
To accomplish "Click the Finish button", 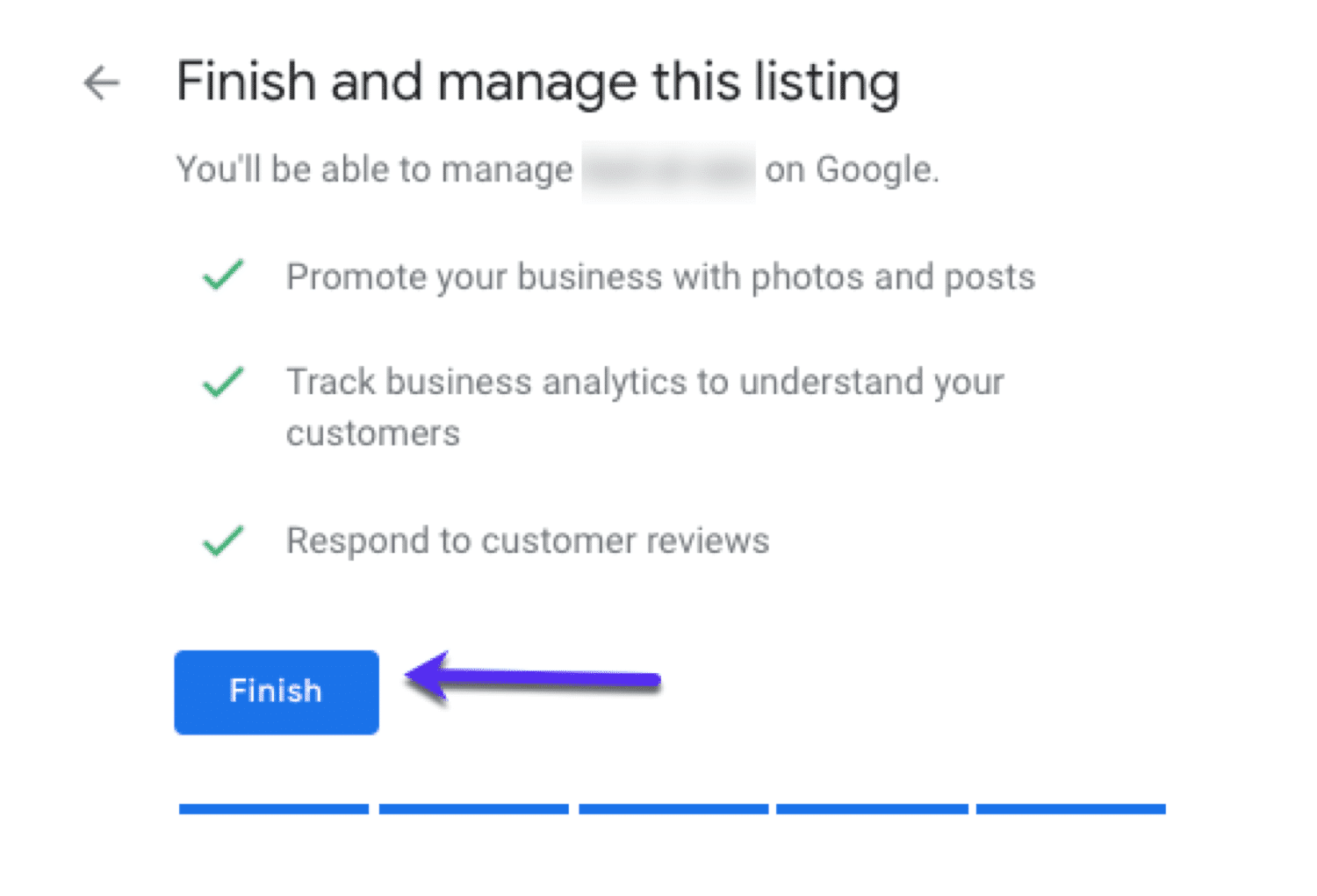I will pyautogui.click(x=276, y=692).
